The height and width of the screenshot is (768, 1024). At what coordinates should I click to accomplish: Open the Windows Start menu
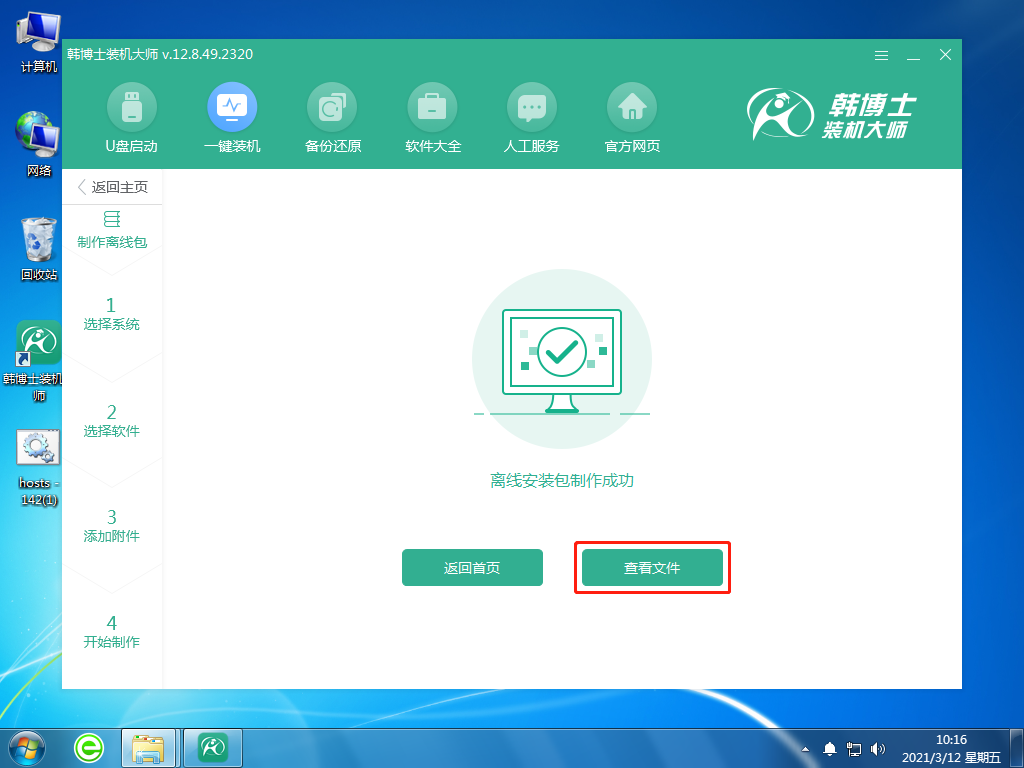tap(27, 746)
